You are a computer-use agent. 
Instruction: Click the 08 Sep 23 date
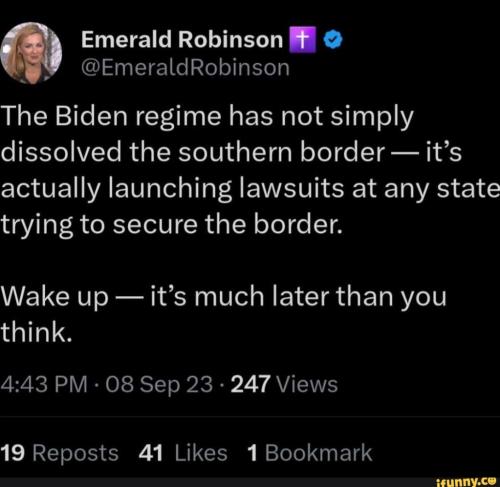point(159,385)
